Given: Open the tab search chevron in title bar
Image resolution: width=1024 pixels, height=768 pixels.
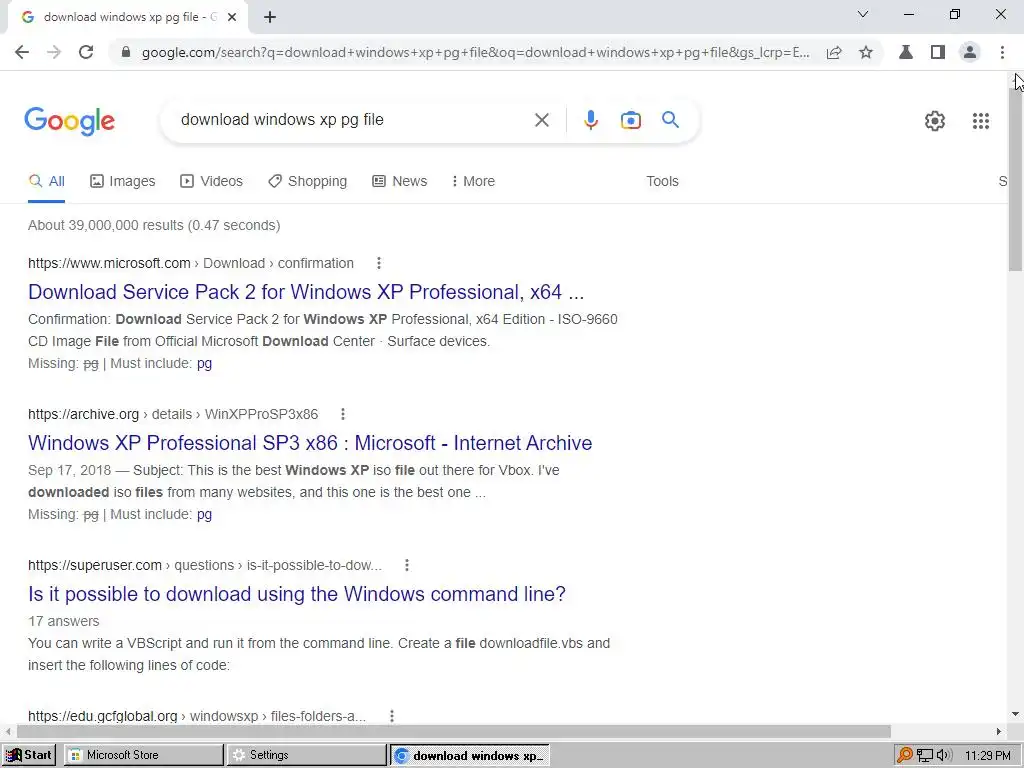Looking at the screenshot, I should coord(863,14).
